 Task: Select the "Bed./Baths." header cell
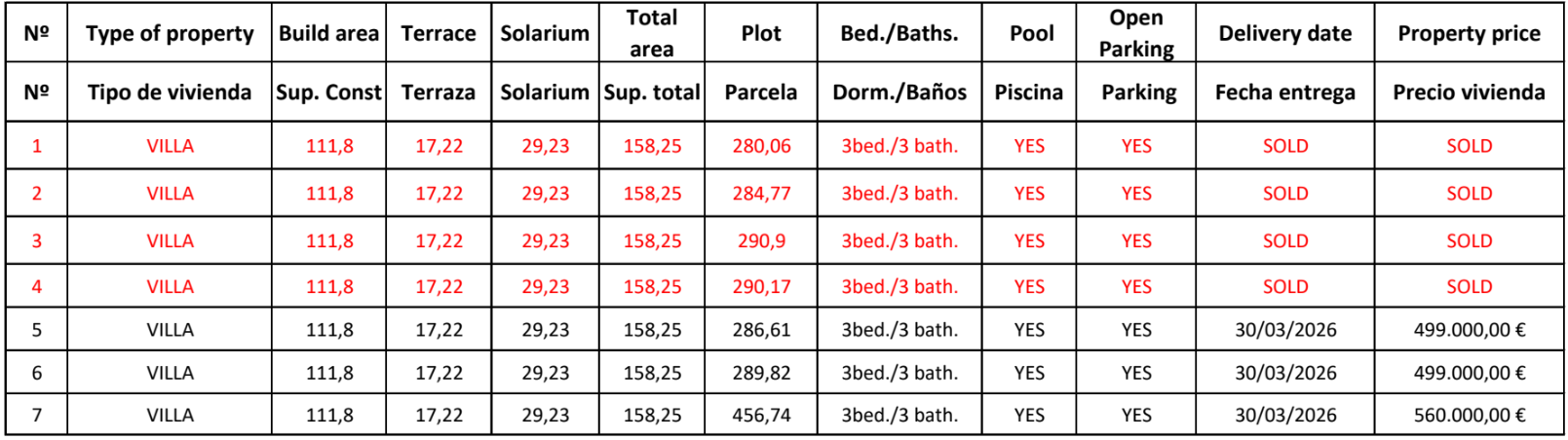(x=899, y=33)
